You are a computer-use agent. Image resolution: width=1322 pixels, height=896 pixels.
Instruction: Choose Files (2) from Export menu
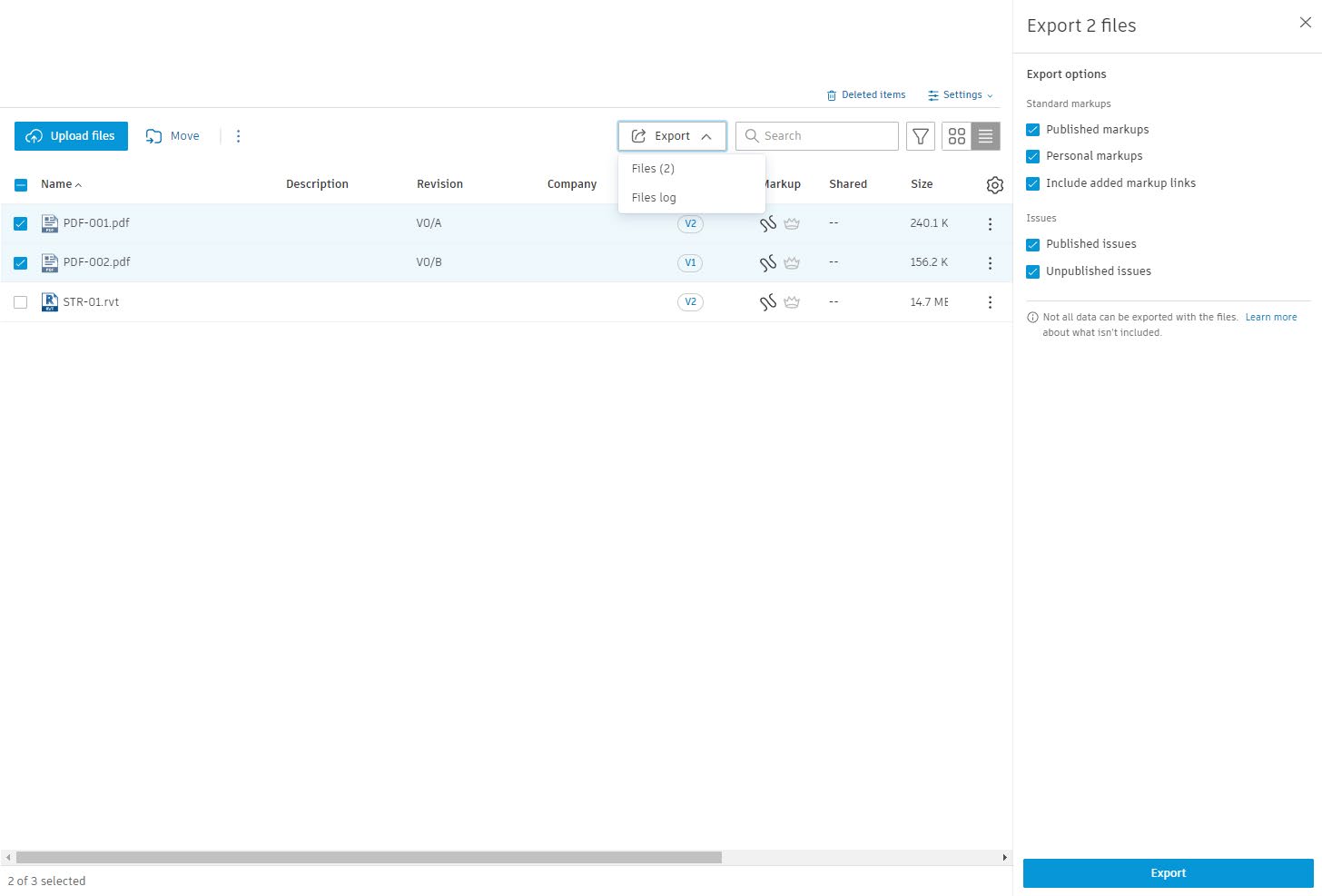pyautogui.click(x=692, y=169)
